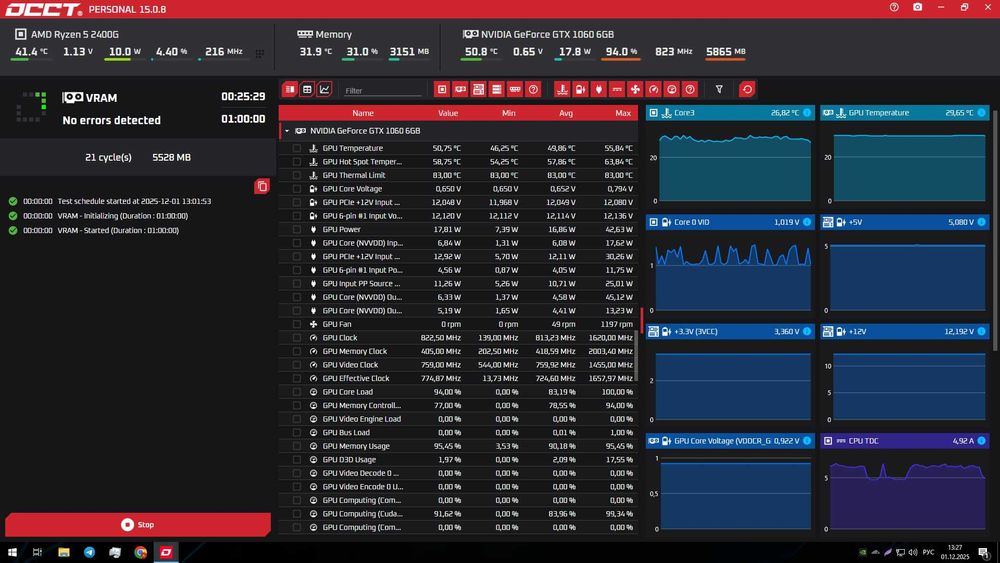Select the Core 0 VID graph header
This screenshot has height=563, width=1000.
(x=730, y=222)
